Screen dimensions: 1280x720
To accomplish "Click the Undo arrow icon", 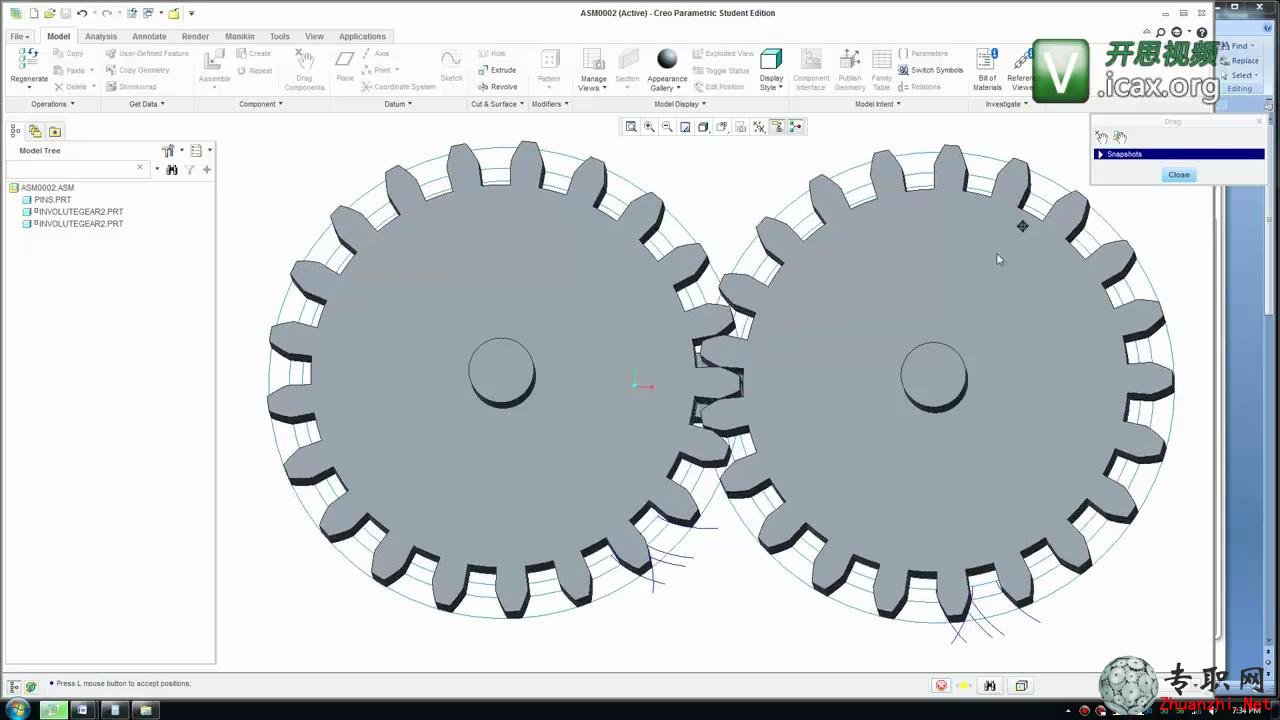I will 81,13.
